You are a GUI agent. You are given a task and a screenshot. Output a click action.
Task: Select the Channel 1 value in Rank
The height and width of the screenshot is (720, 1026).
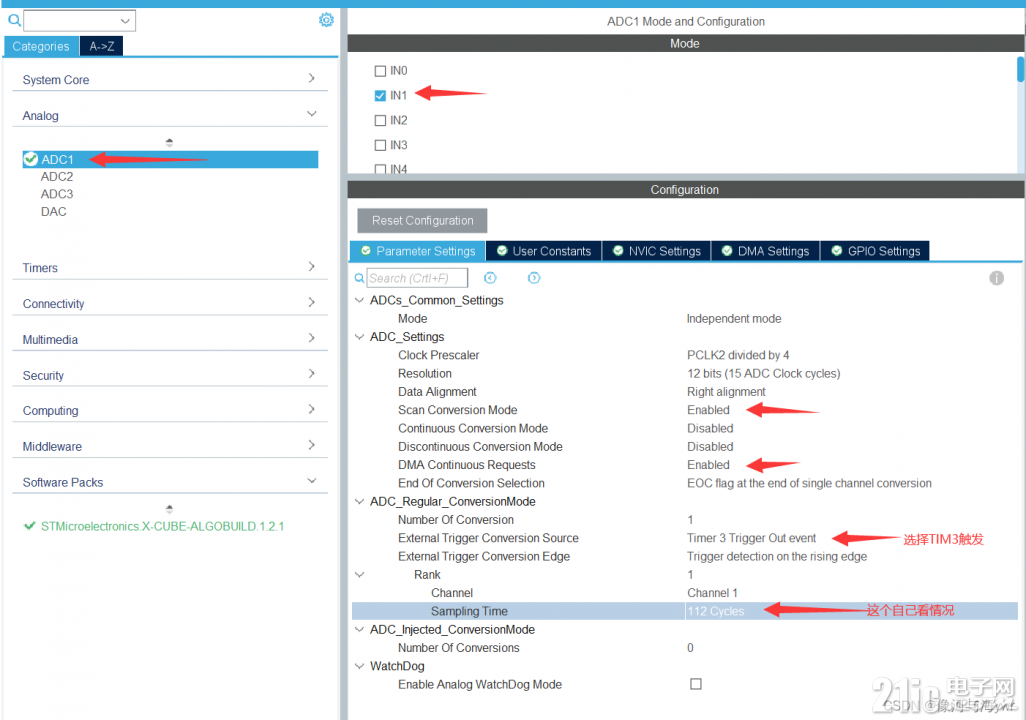click(x=712, y=593)
